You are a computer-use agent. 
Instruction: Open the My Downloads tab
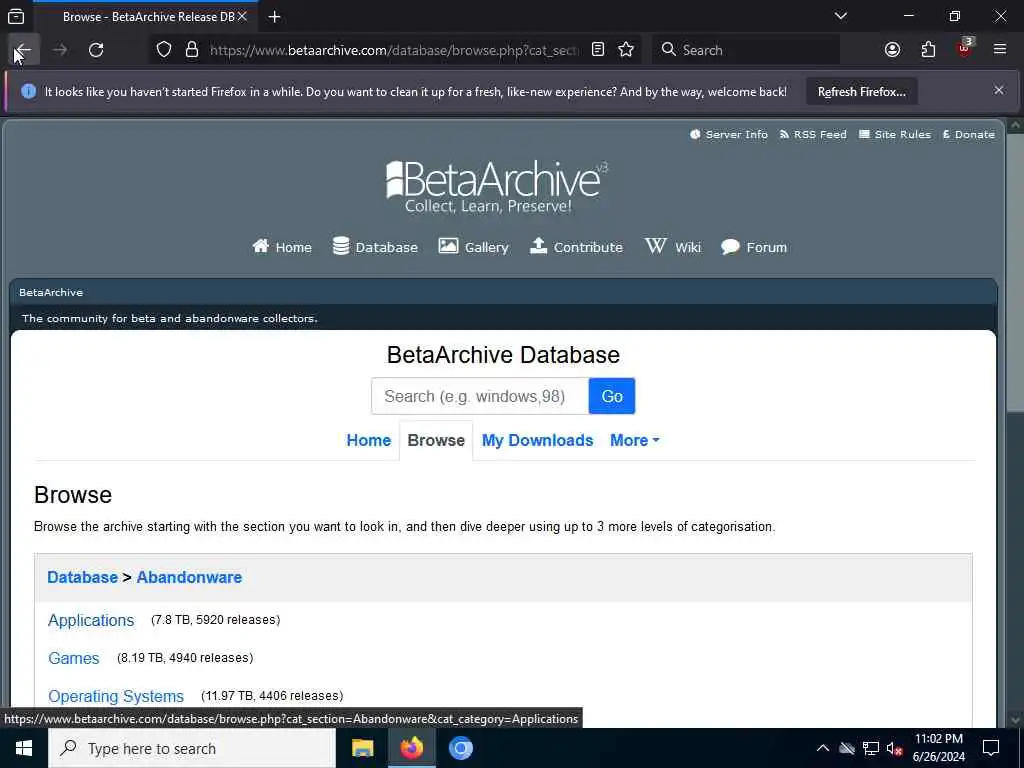point(537,441)
